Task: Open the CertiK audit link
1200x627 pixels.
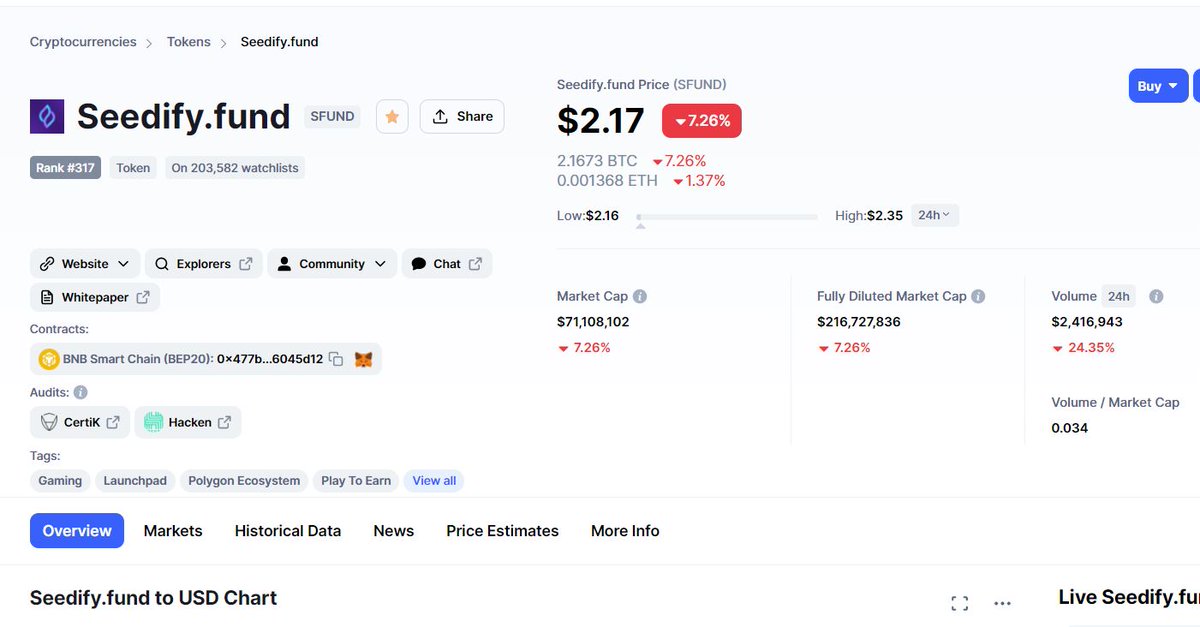Action: tap(80, 422)
